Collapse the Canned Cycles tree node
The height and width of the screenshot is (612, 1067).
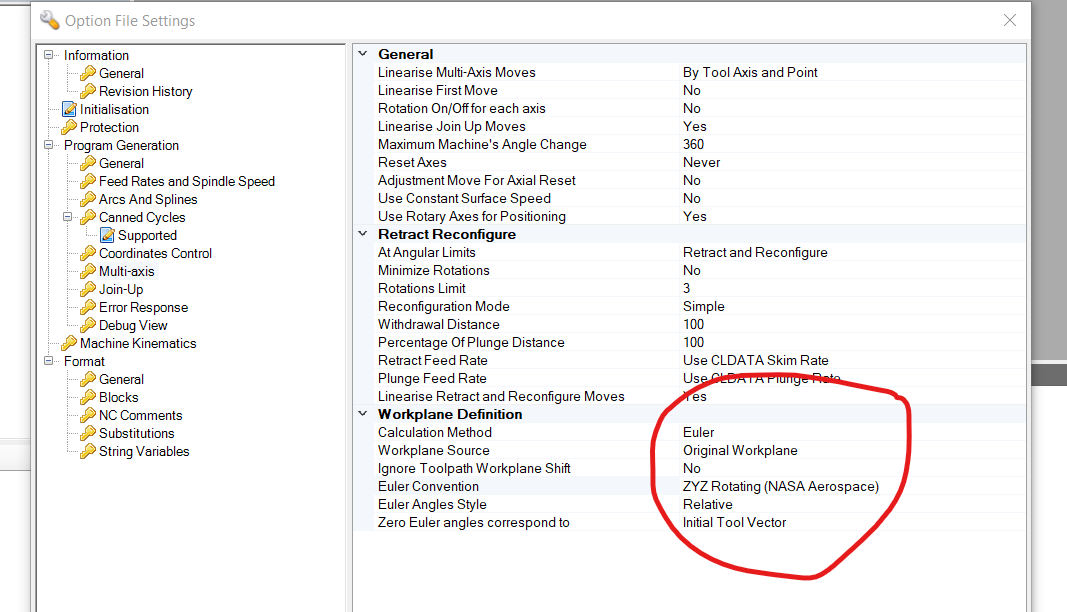click(x=68, y=217)
